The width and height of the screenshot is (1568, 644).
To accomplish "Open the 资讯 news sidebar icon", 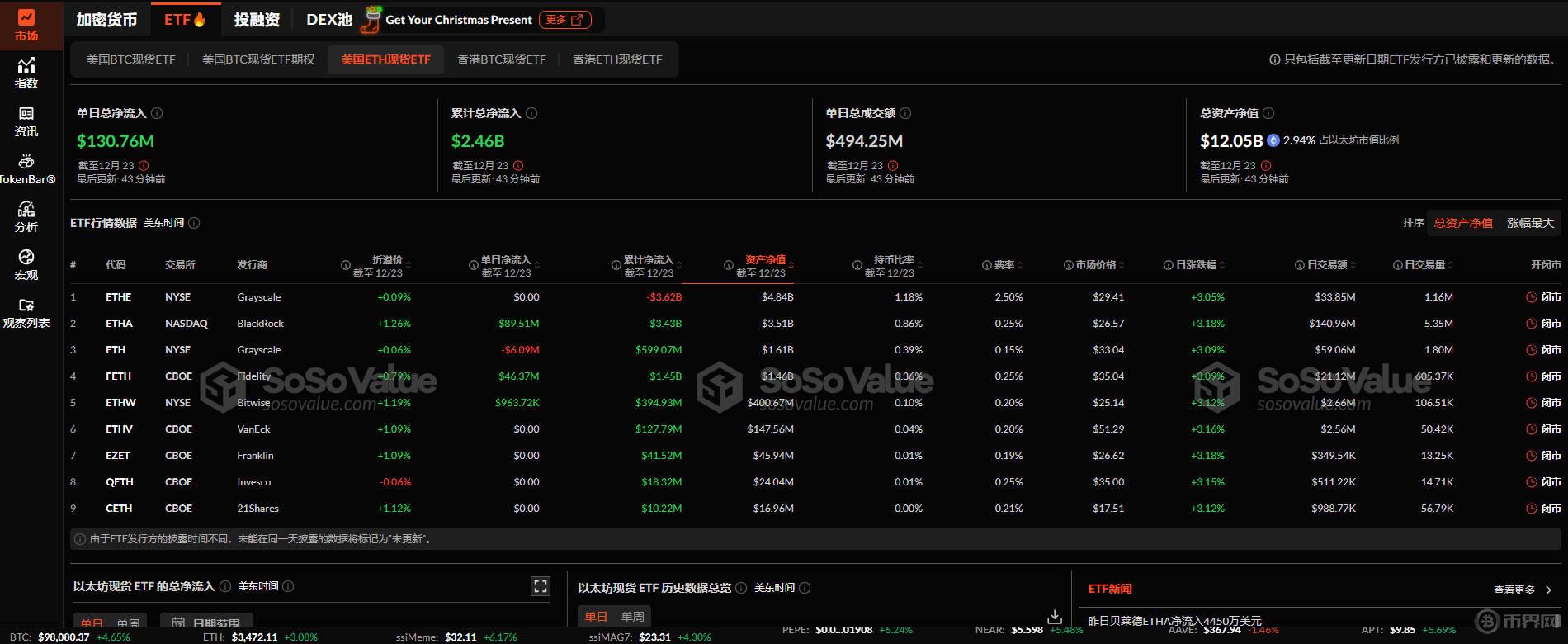I will click(26, 121).
